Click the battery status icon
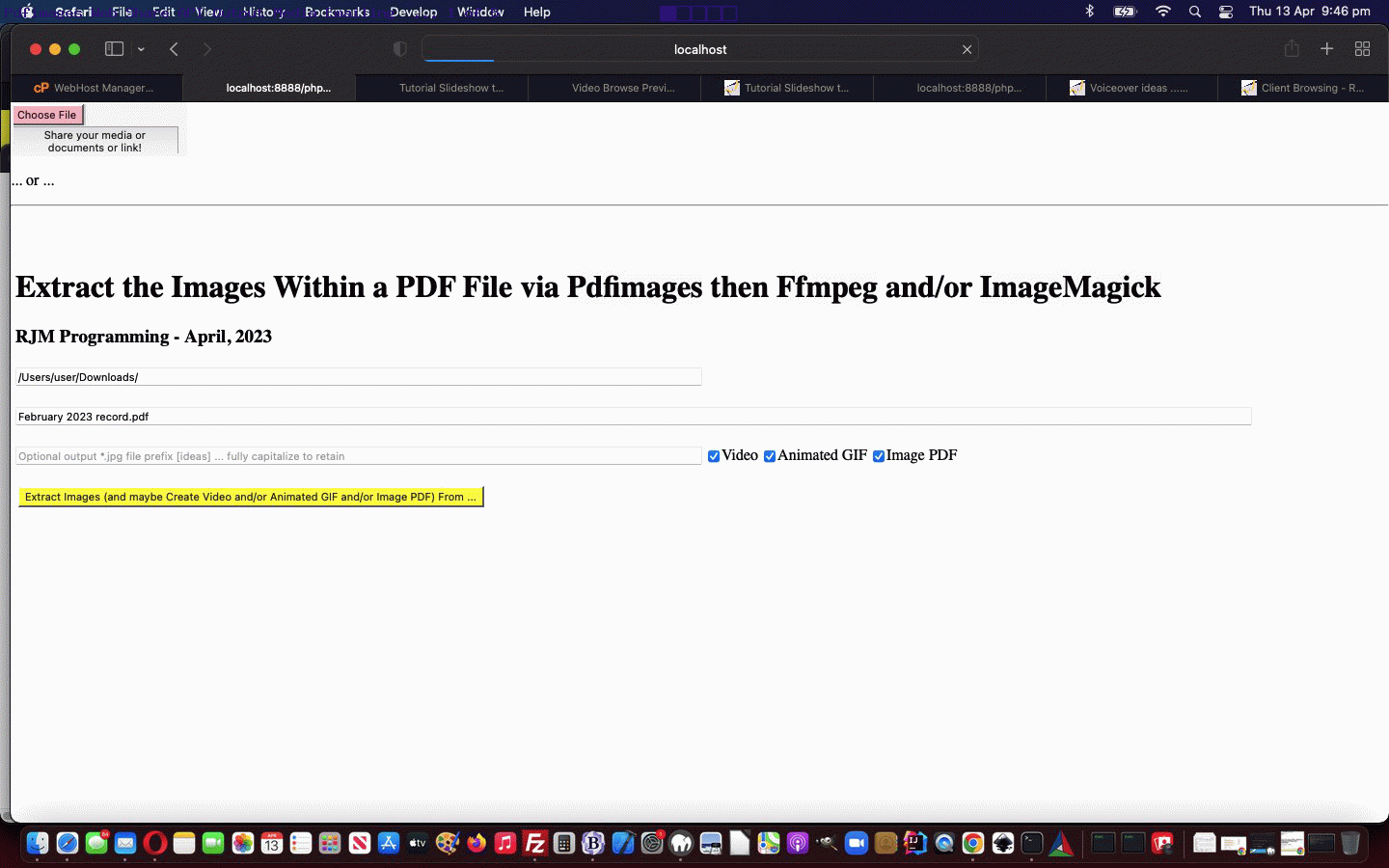 1125,12
